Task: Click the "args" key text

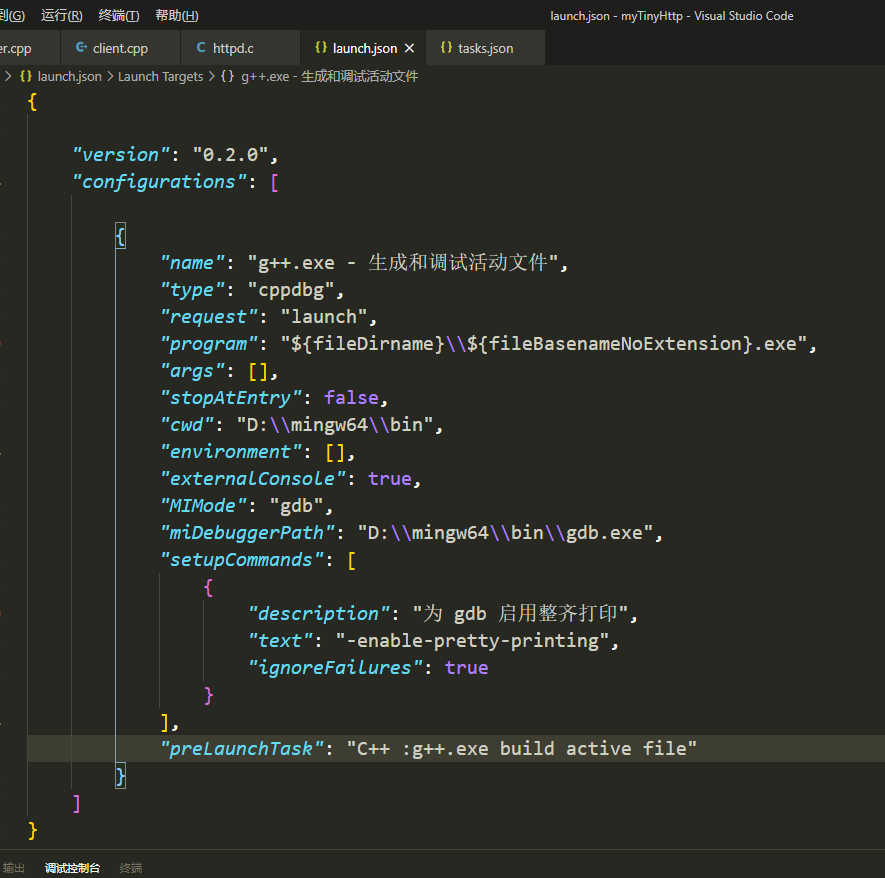Action: click(192, 371)
